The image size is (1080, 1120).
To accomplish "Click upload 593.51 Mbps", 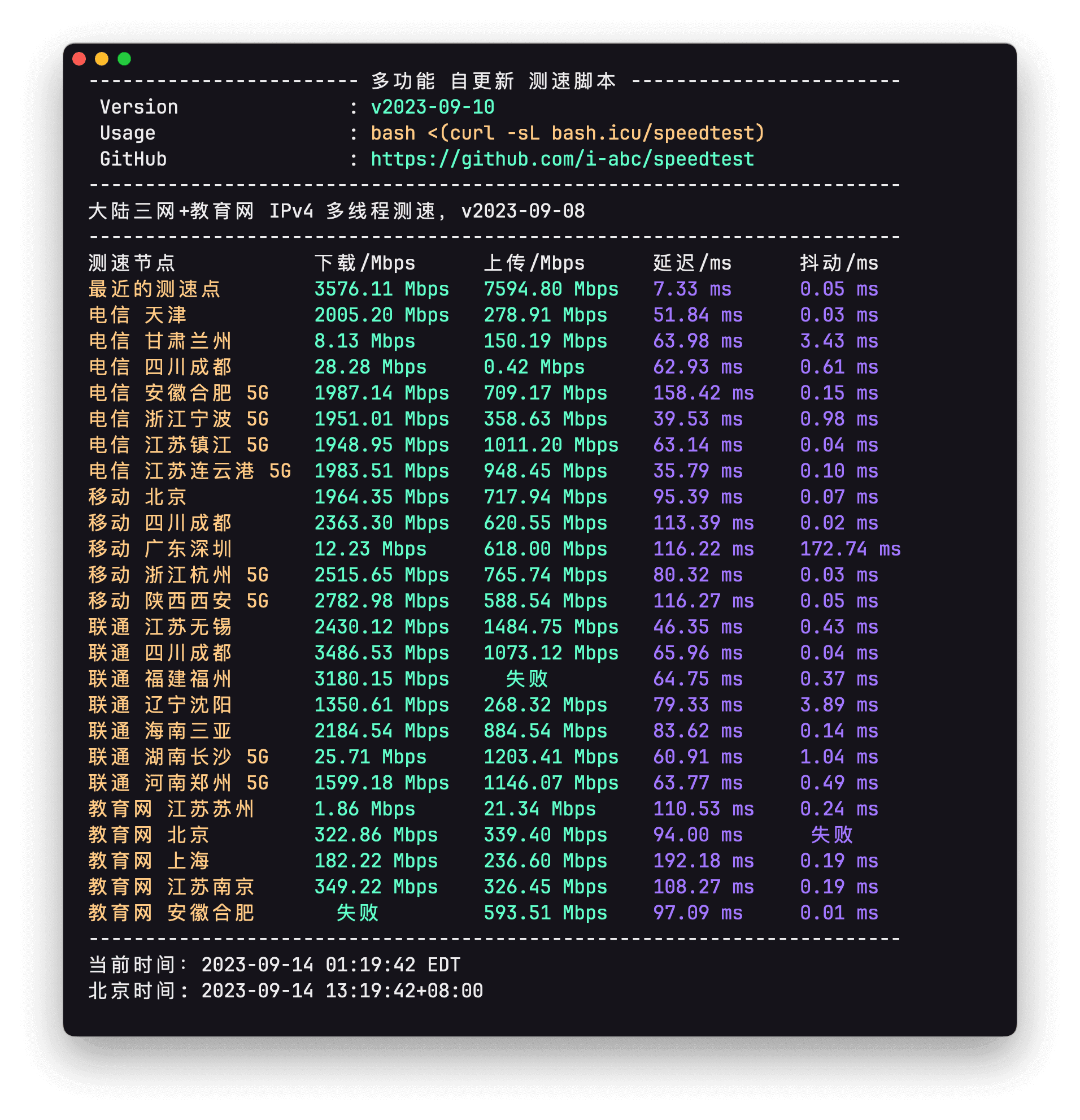I will coord(546,913).
